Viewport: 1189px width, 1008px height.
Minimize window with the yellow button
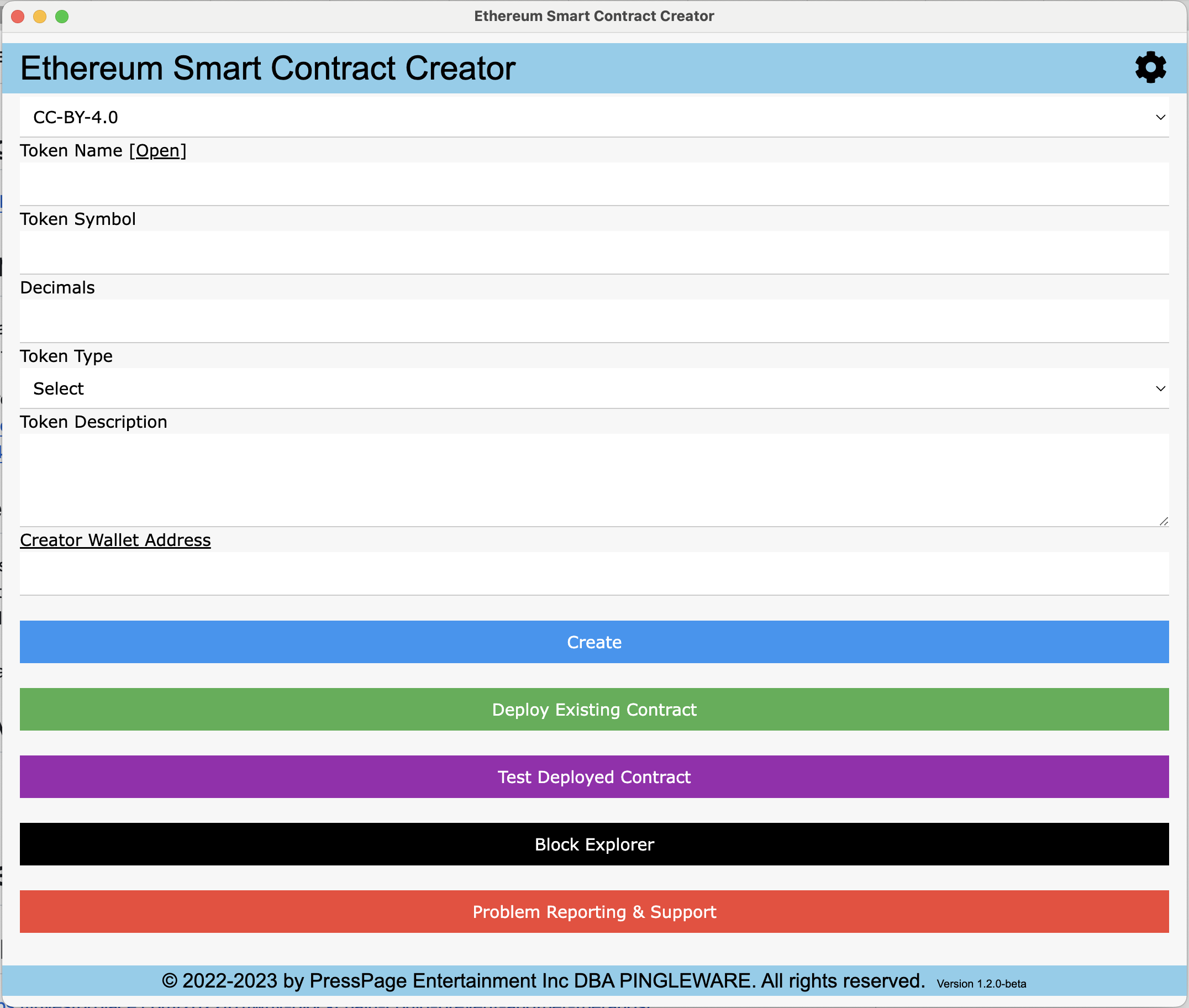click(40, 17)
